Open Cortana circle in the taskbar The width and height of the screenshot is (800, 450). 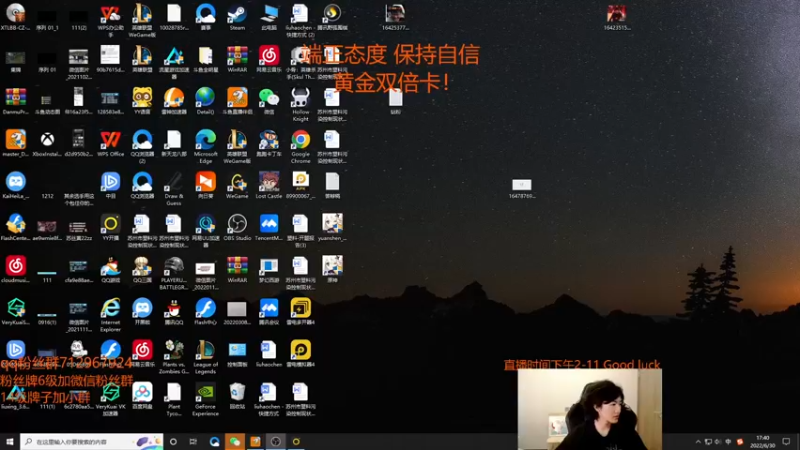pyautogui.click(x=173, y=441)
